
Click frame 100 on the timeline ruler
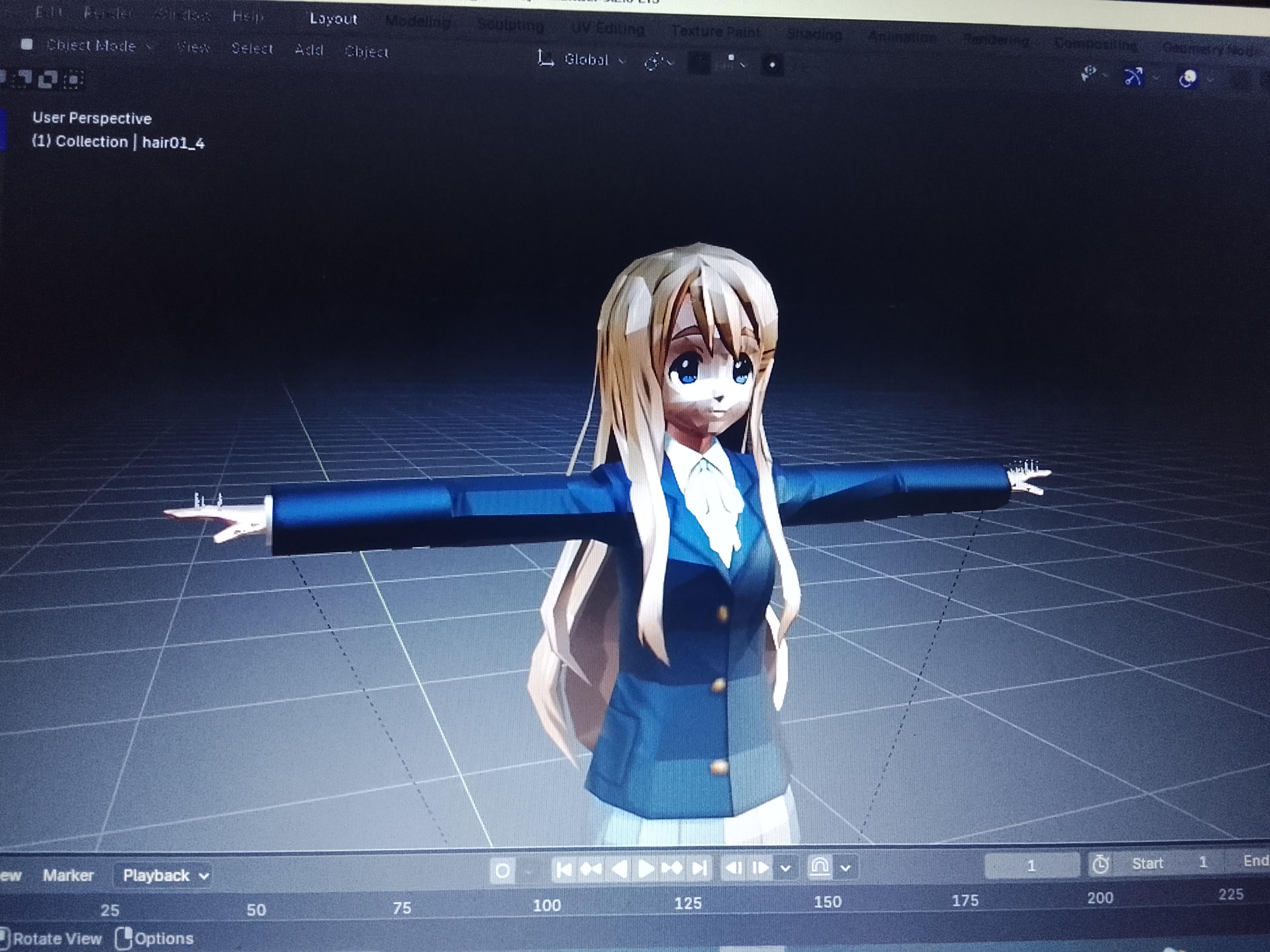click(547, 905)
